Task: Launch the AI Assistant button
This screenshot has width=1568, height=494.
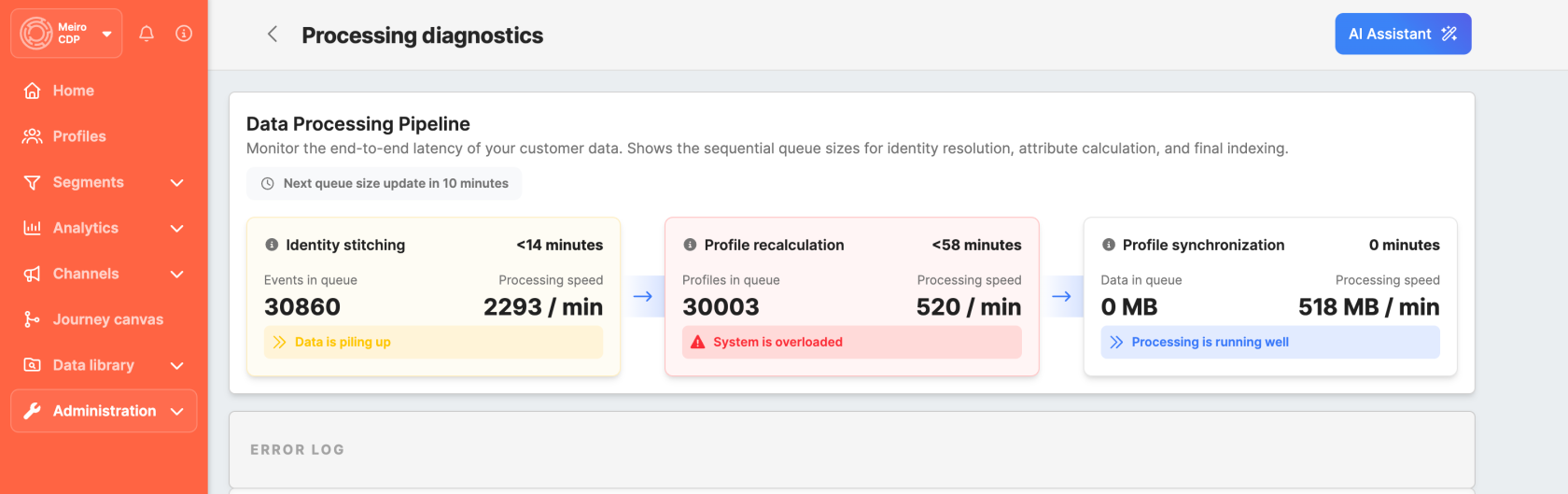Action: point(1403,34)
